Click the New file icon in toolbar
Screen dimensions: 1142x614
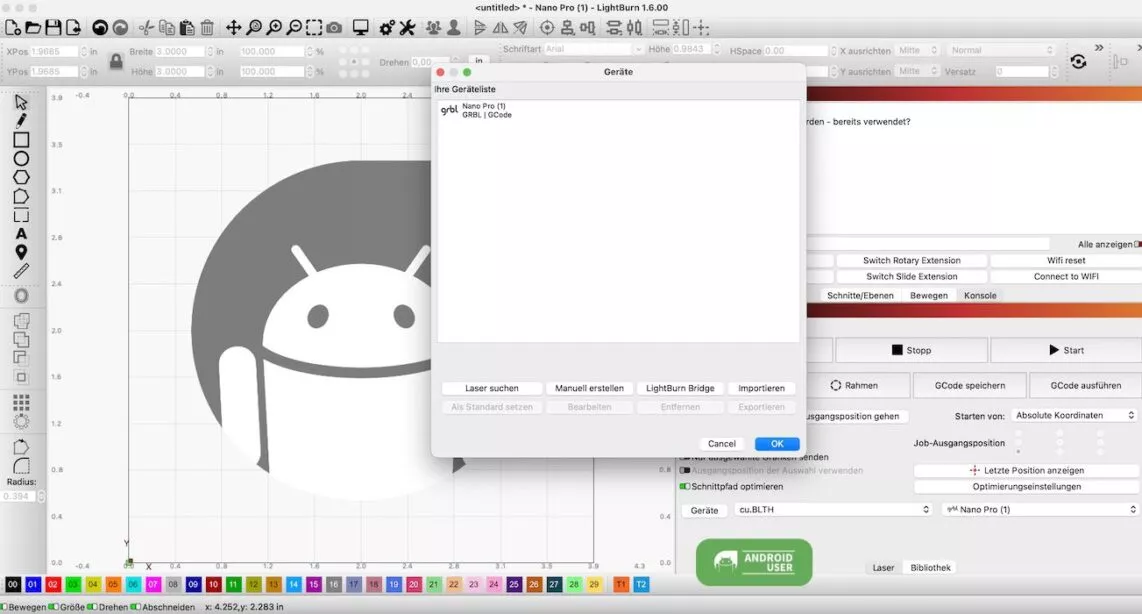tap(13, 28)
